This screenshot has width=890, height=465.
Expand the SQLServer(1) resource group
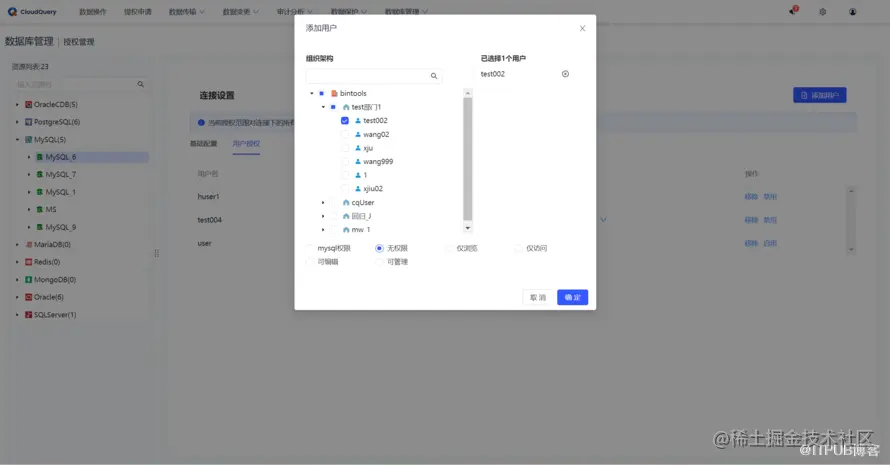(x=17, y=315)
